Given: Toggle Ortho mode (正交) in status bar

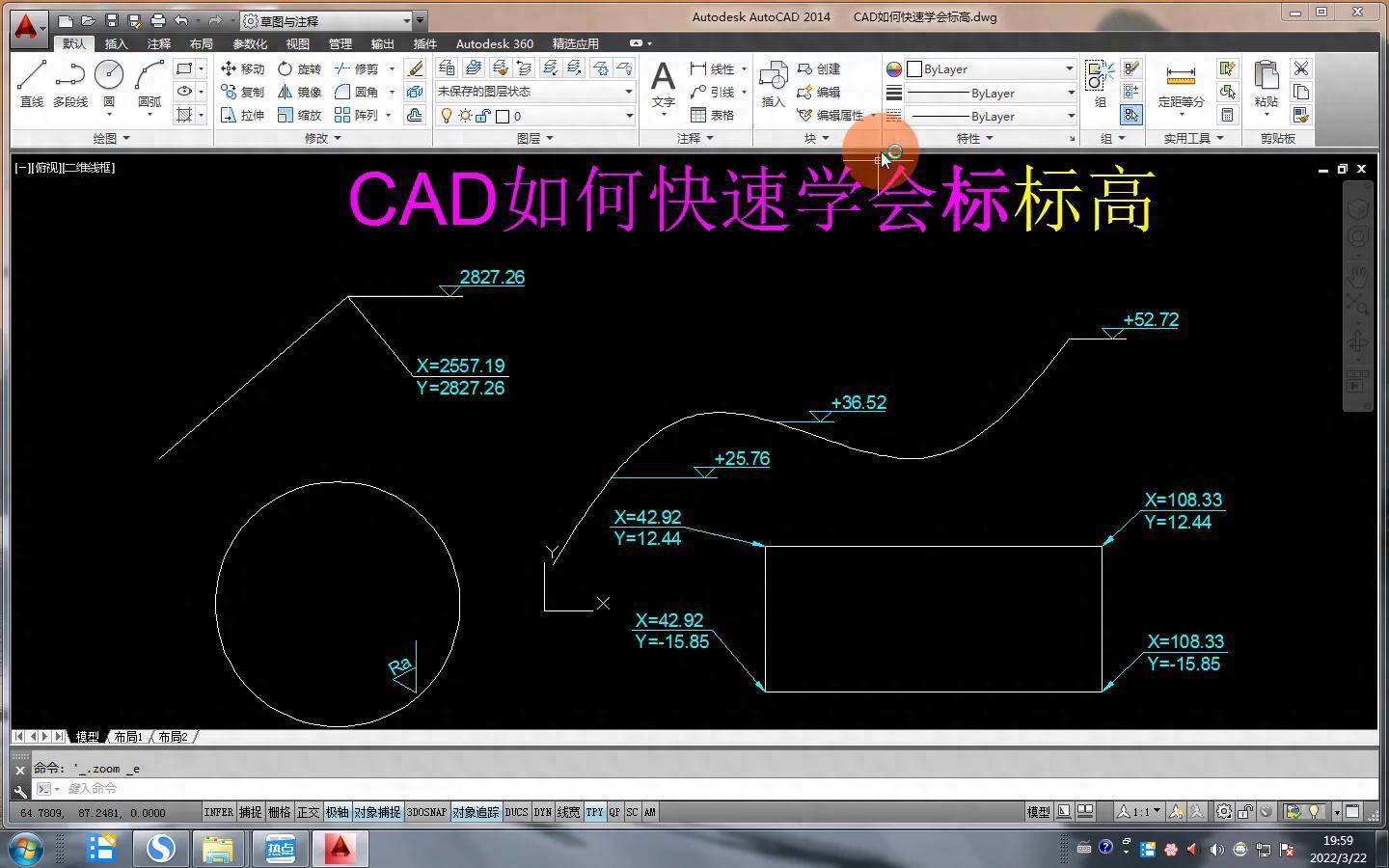Looking at the screenshot, I should click(x=308, y=812).
